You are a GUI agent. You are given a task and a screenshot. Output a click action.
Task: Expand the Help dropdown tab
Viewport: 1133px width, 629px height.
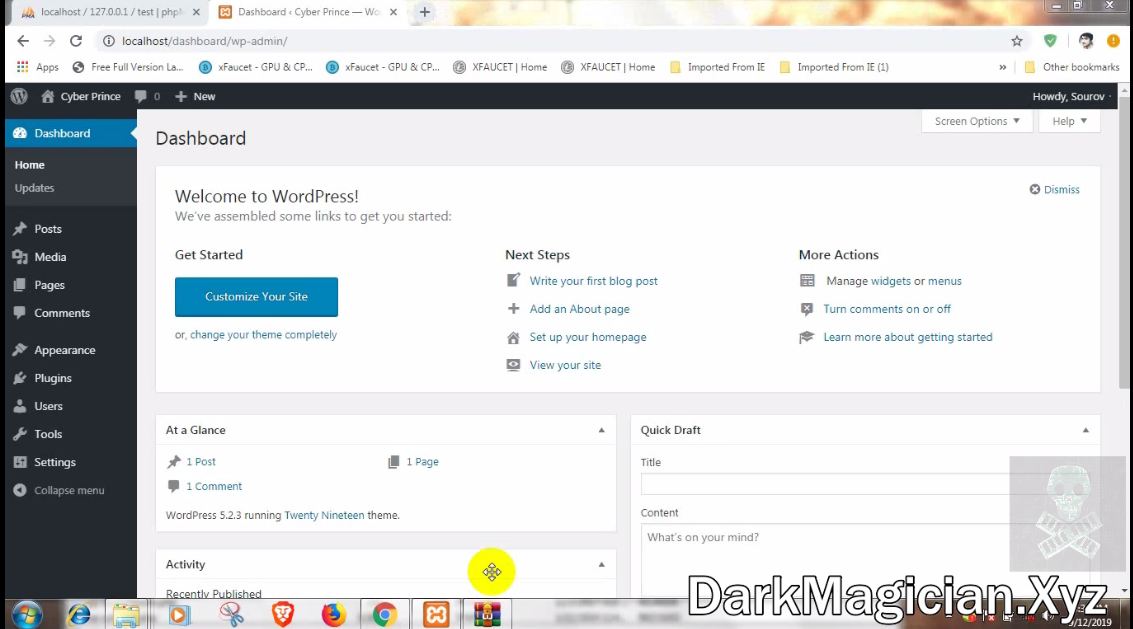(x=1069, y=121)
